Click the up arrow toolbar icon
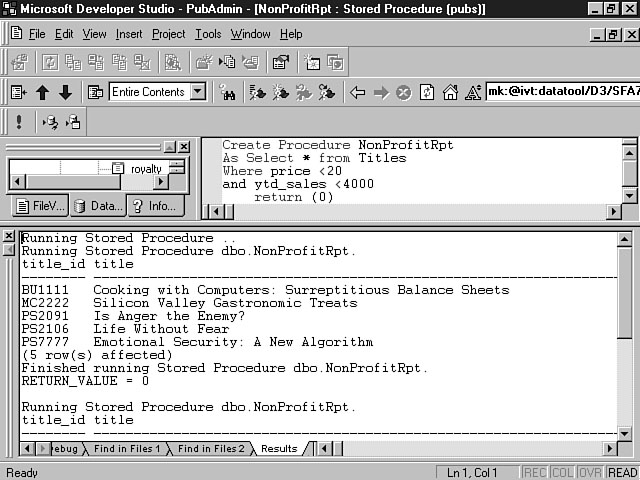 click(42, 92)
